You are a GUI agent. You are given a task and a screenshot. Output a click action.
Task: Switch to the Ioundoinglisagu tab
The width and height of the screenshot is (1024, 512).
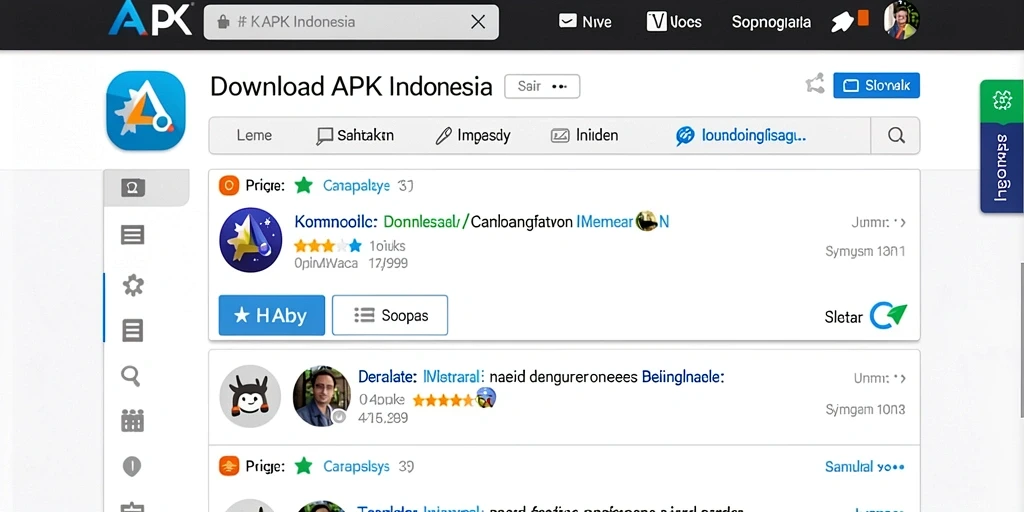pyautogui.click(x=741, y=135)
